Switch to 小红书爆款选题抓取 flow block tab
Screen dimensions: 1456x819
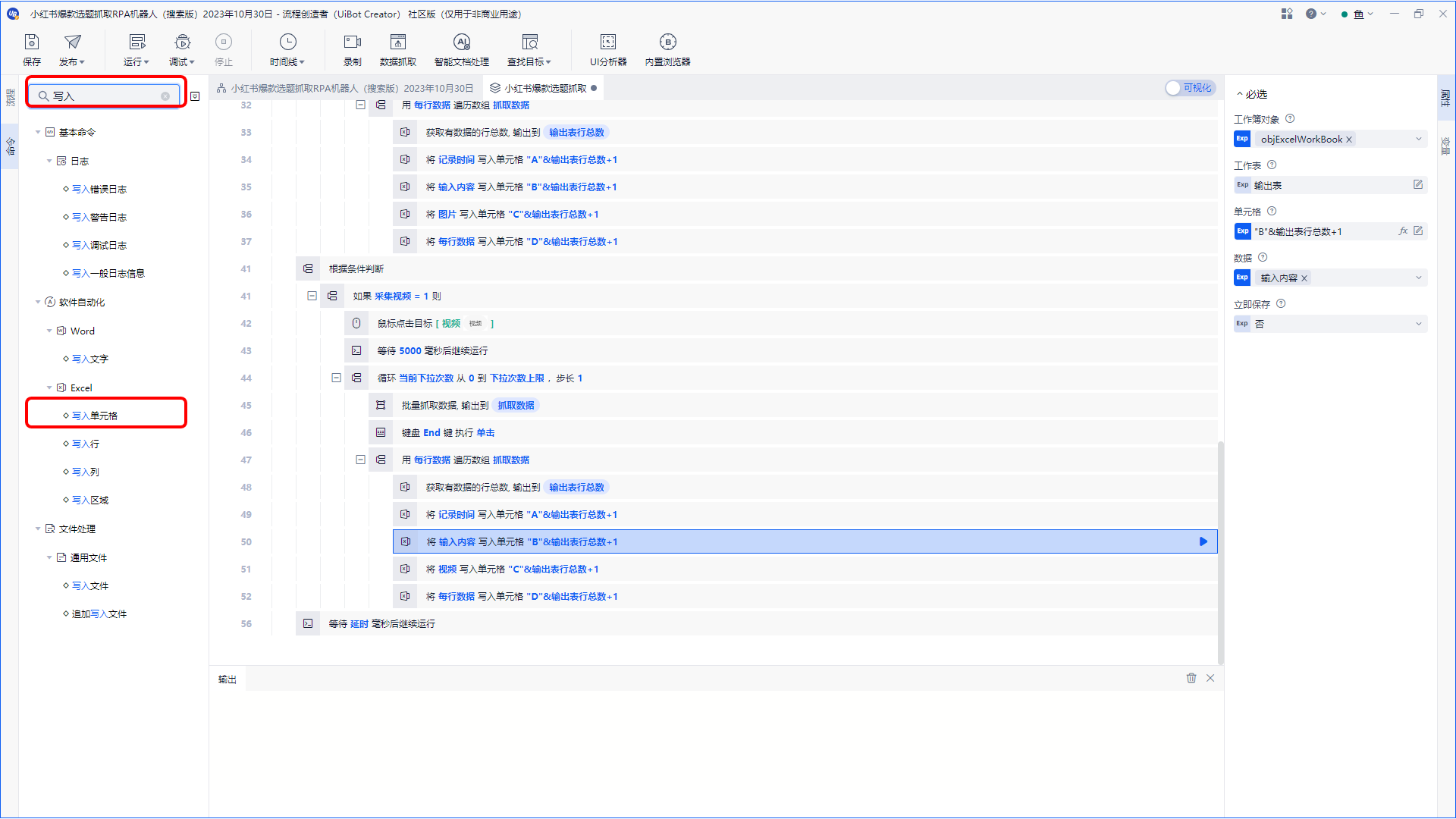click(x=544, y=88)
